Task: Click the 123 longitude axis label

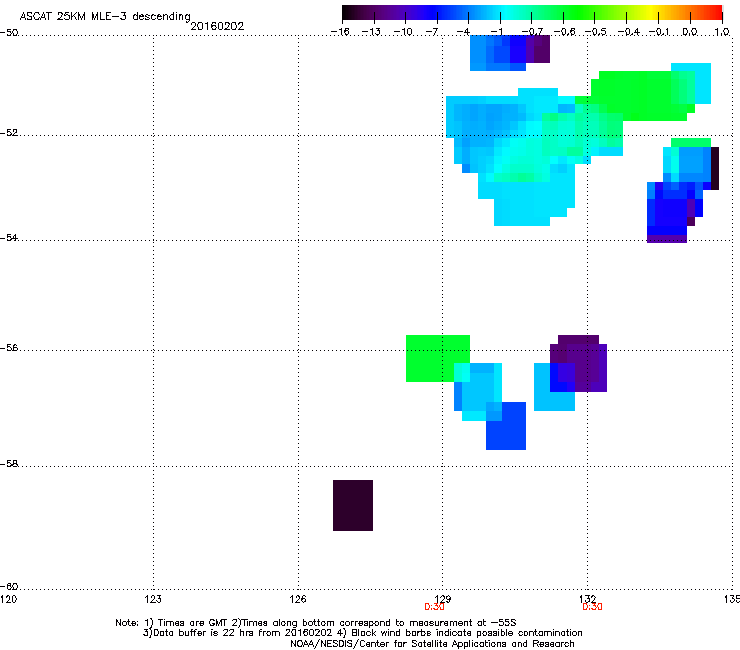Action: tap(153, 599)
